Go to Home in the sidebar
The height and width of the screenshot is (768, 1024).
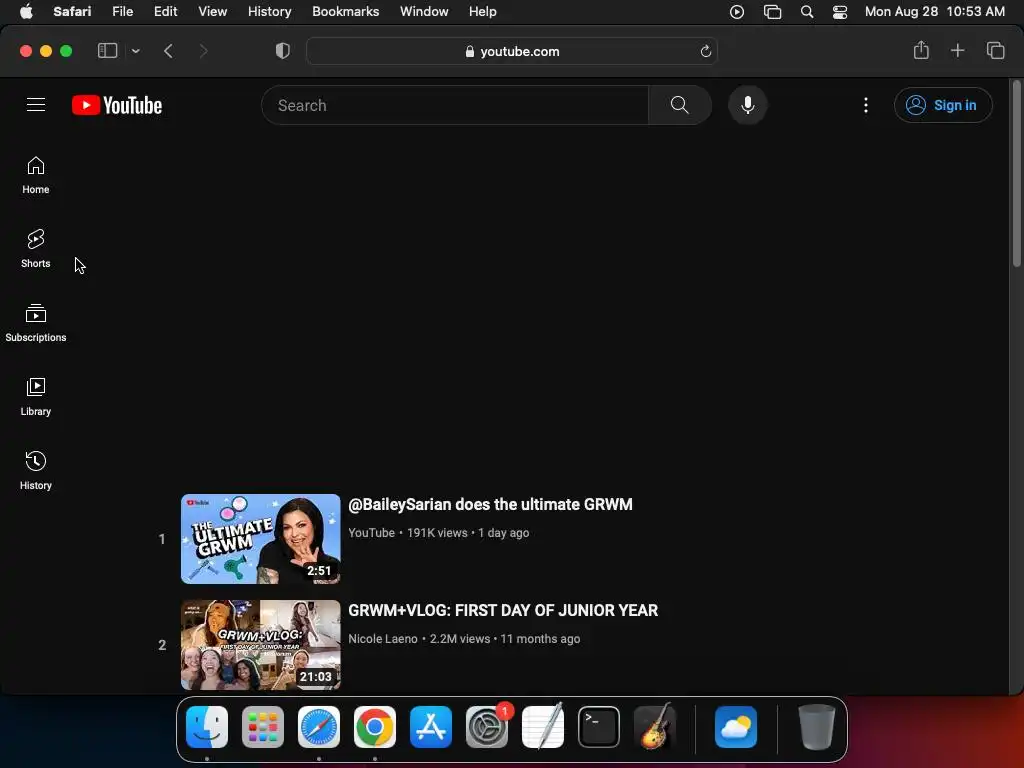coord(36,176)
